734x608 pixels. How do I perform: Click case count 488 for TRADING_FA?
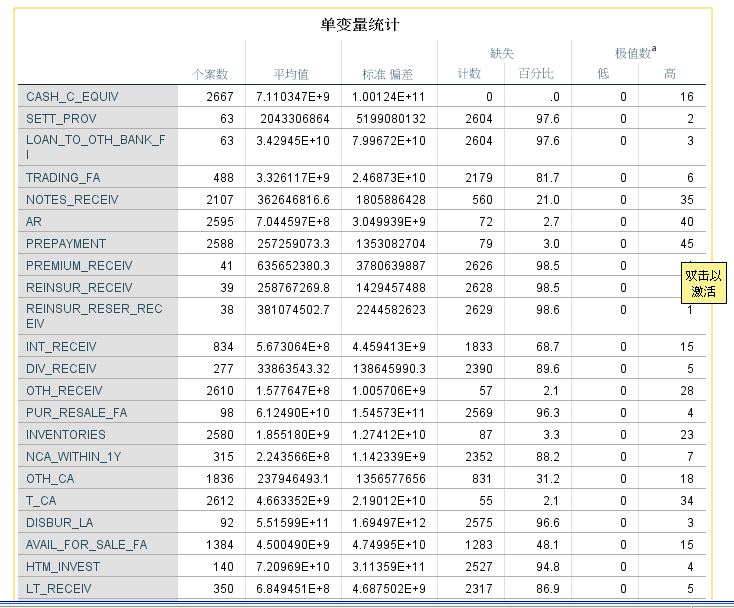[x=223, y=177]
